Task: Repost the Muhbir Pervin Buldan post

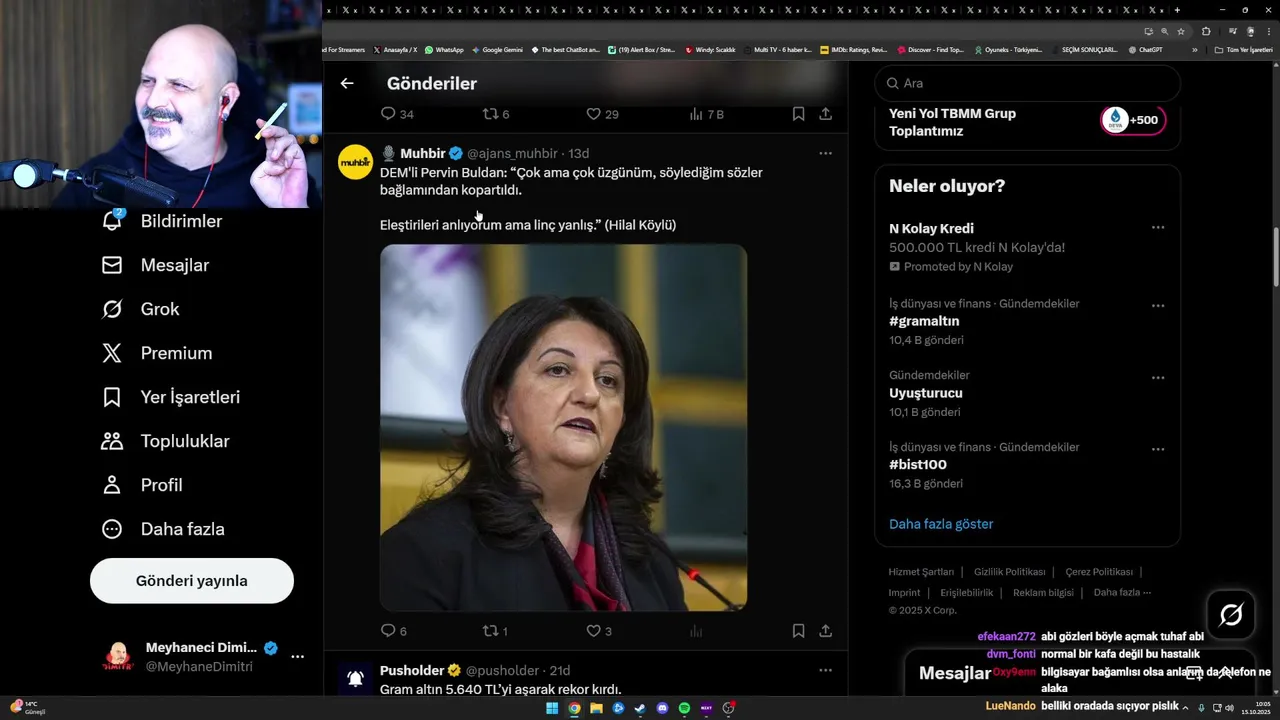Action: 495,631
